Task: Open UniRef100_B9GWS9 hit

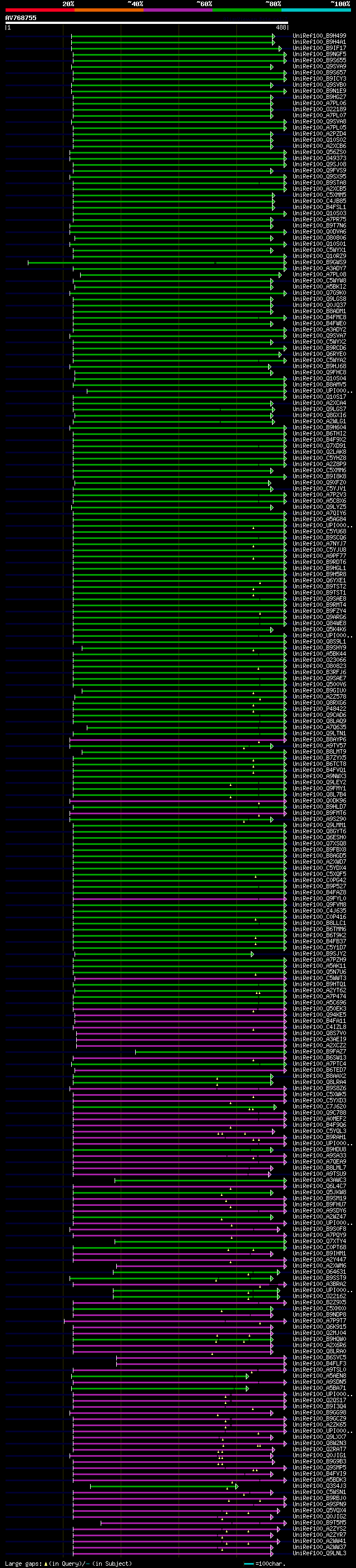Action: (x=319, y=263)
